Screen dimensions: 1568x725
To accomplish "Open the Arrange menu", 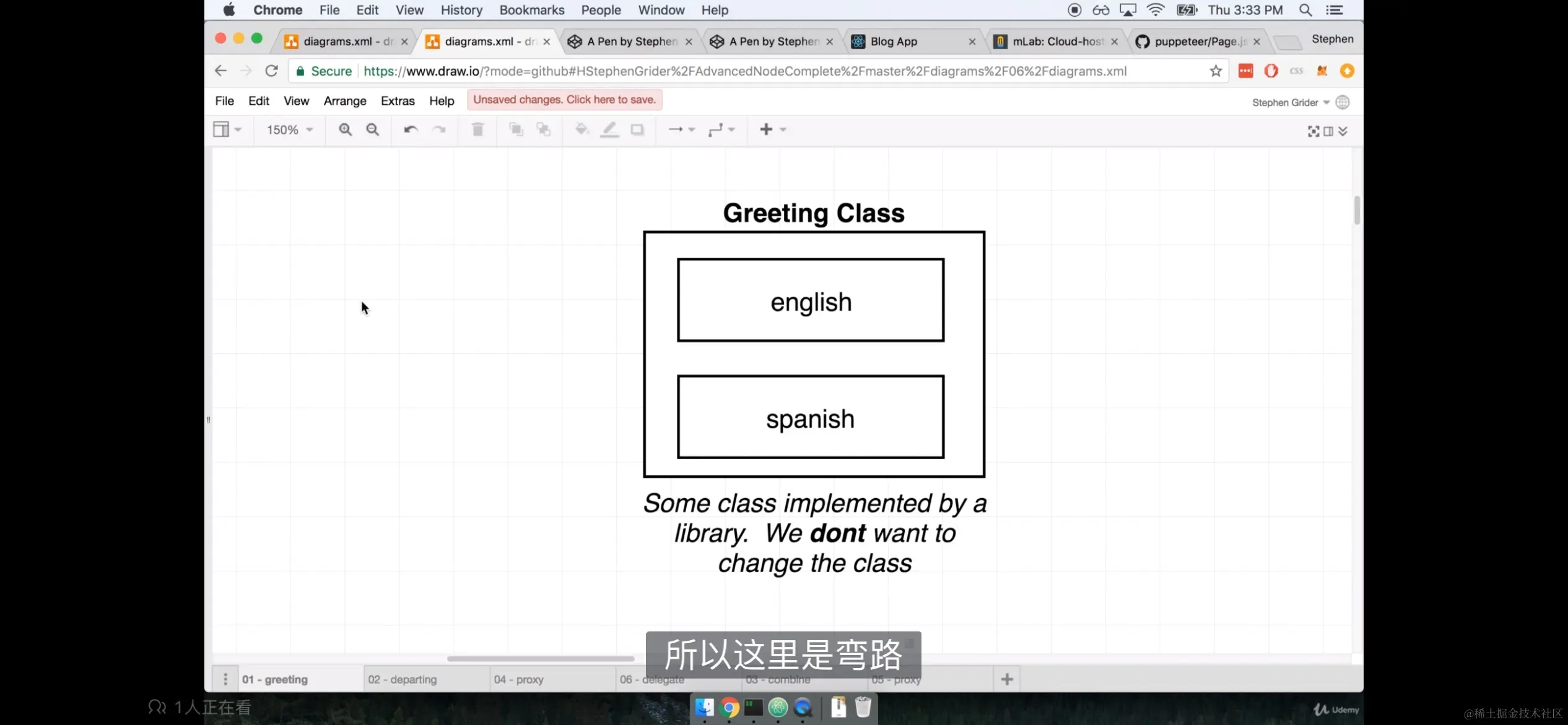I will [344, 101].
